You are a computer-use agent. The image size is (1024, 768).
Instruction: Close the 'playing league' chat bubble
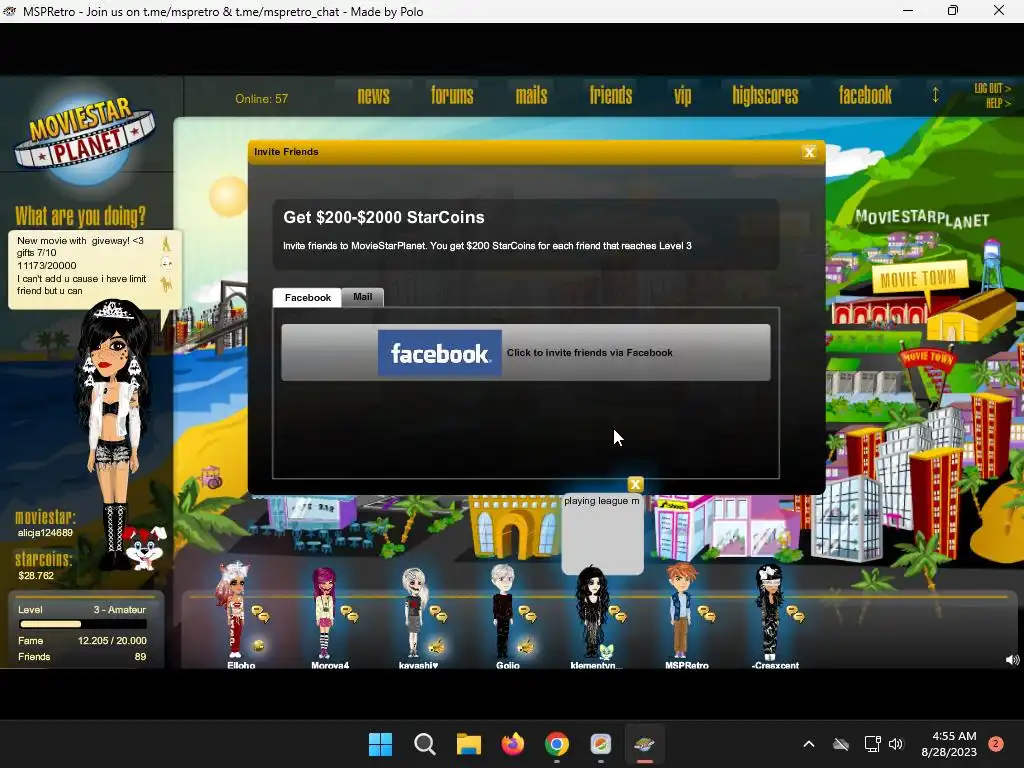point(635,485)
